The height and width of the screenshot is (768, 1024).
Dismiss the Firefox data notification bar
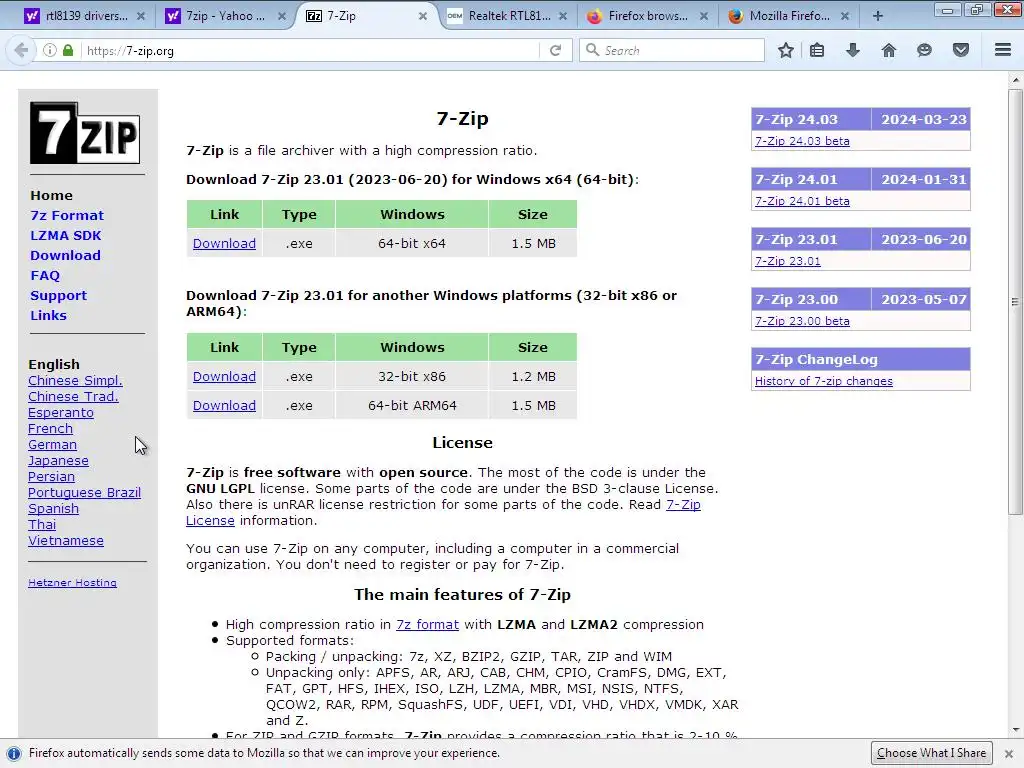(x=1008, y=754)
